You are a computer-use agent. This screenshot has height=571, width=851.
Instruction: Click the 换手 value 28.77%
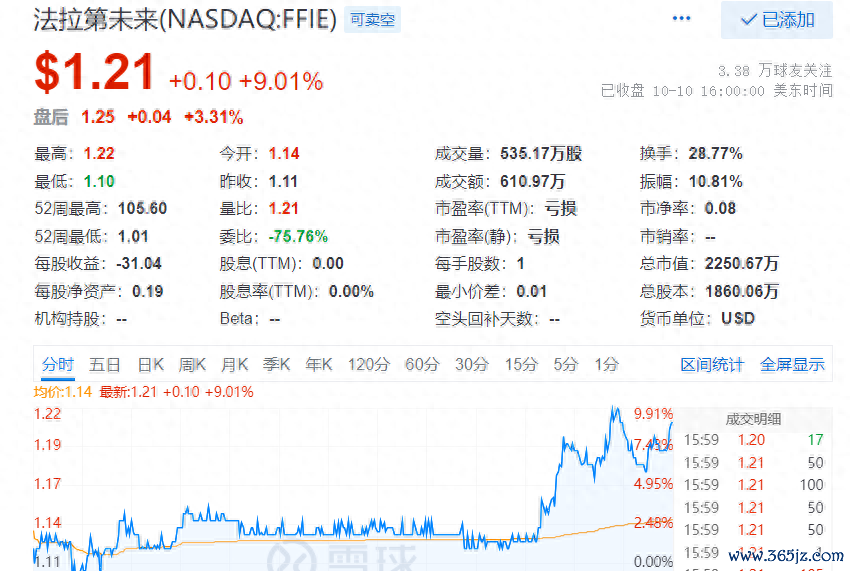click(715, 154)
